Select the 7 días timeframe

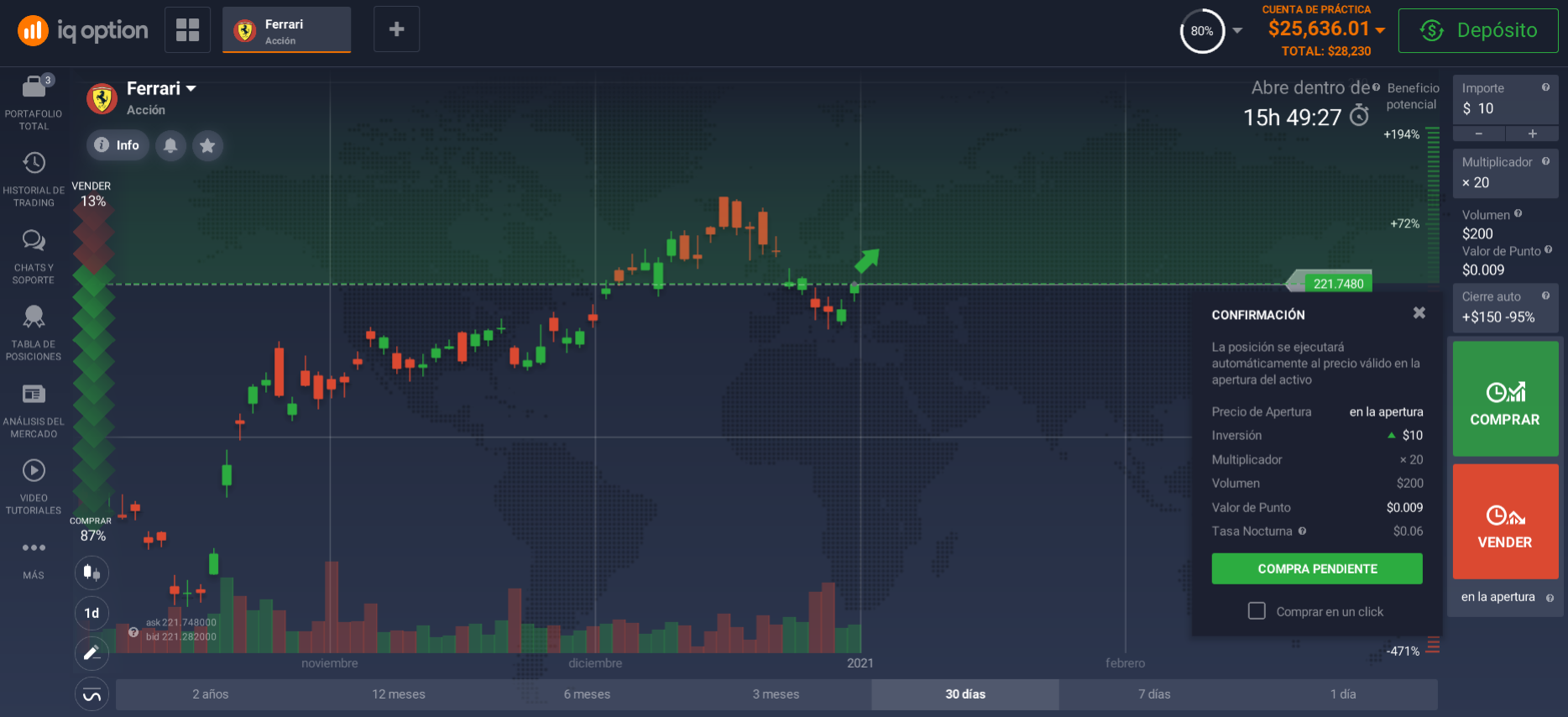[x=1154, y=694]
